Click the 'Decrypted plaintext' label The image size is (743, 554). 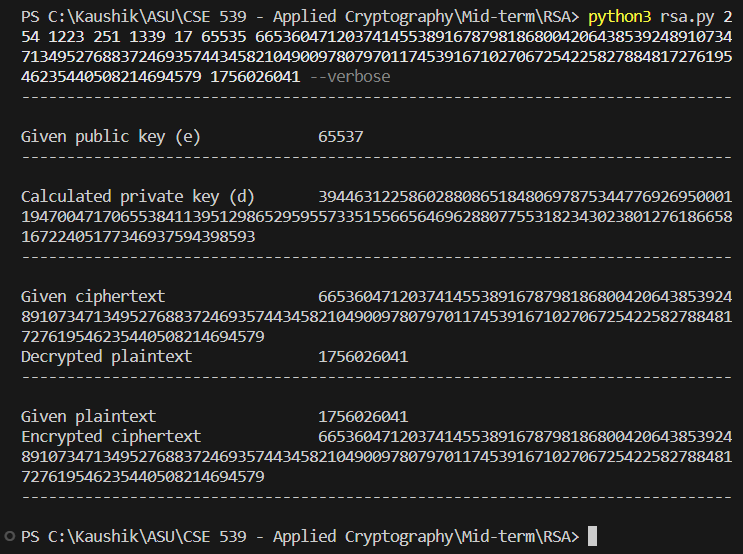click(106, 357)
